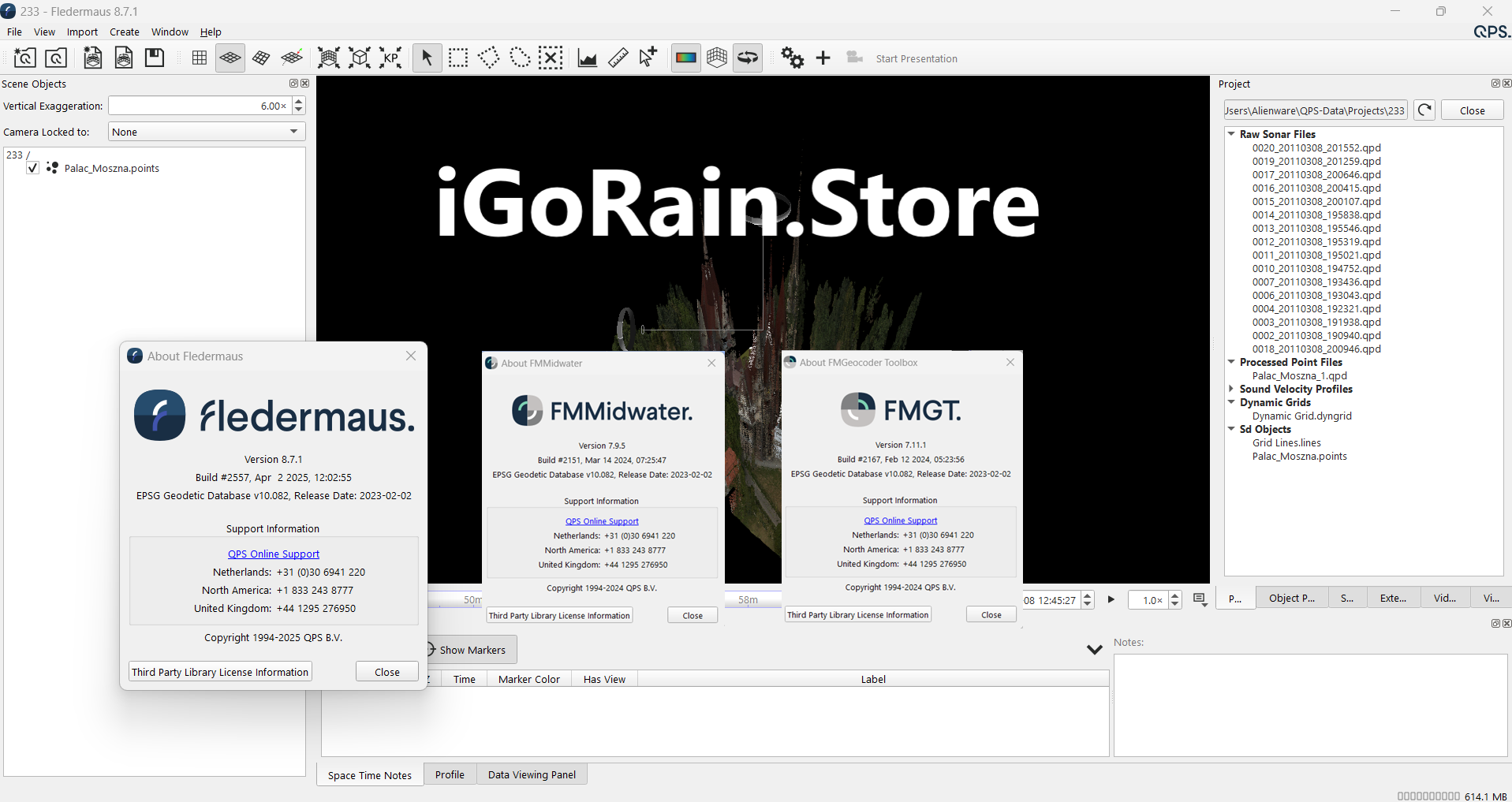Open the Import menu
1512x802 pixels.
pyautogui.click(x=82, y=32)
